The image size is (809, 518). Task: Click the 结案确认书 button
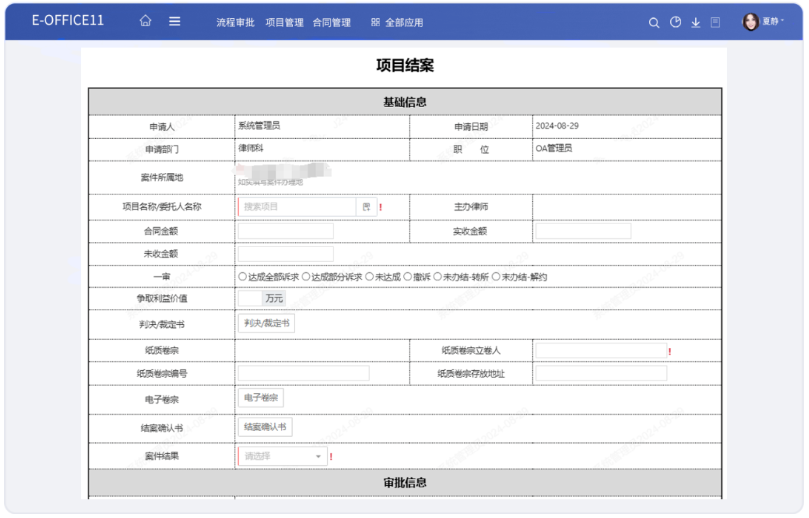point(265,427)
